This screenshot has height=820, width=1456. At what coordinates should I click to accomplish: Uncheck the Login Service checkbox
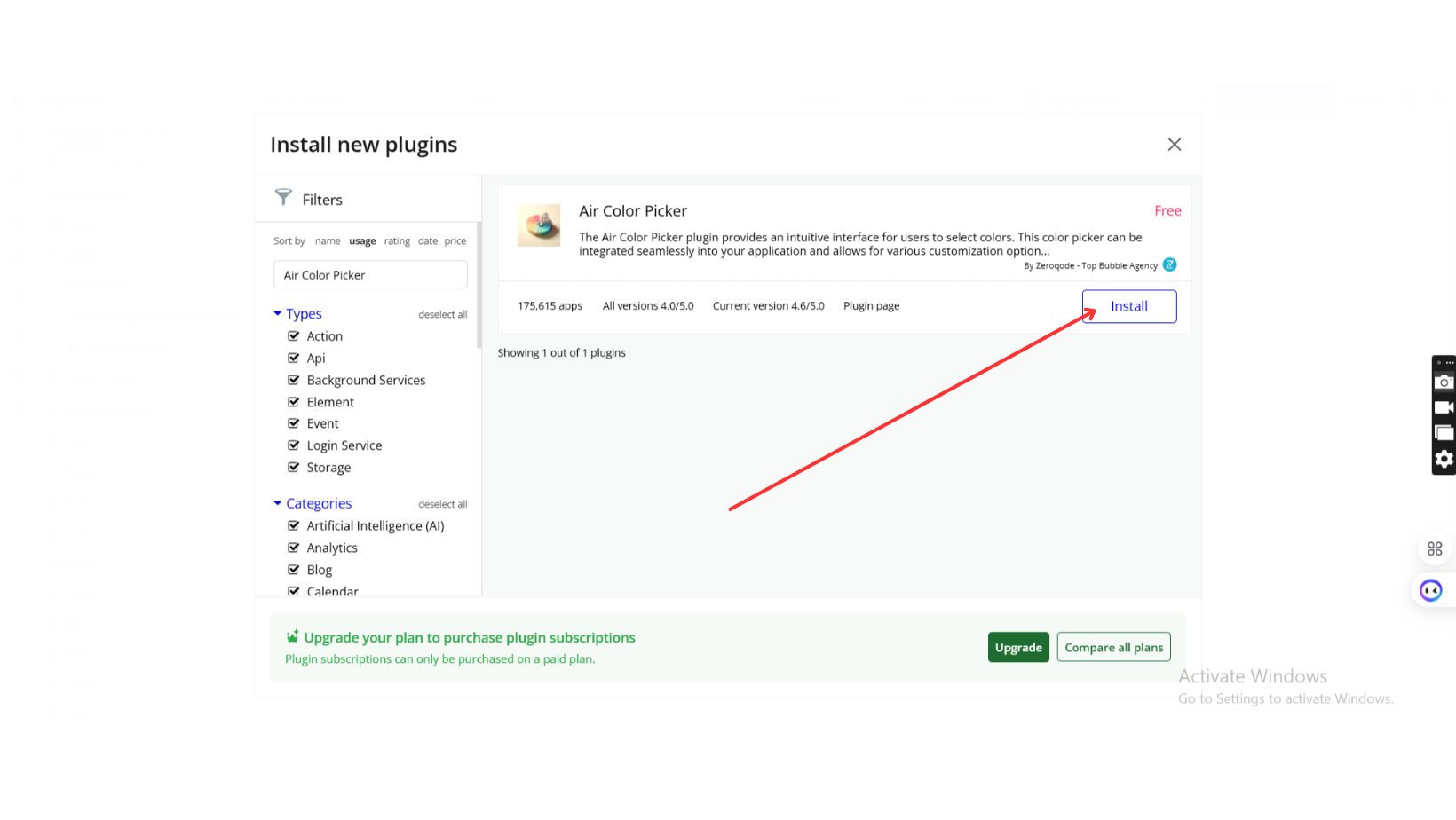coord(294,445)
